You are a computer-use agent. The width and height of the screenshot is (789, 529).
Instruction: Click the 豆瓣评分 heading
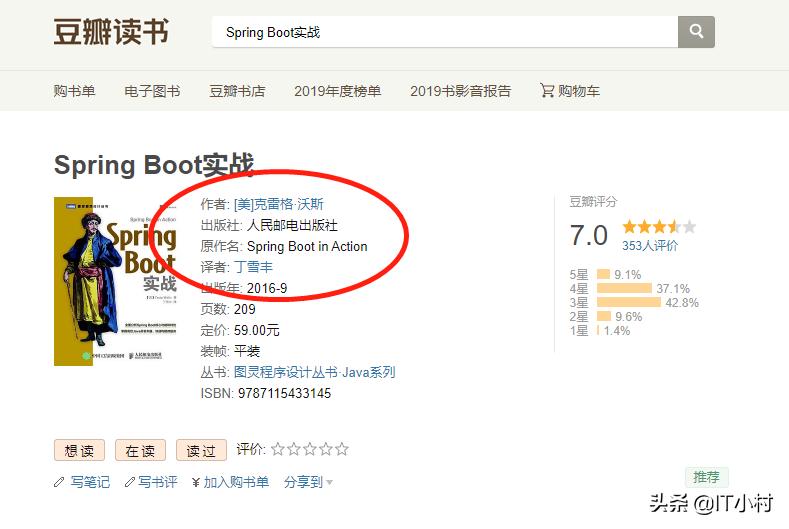click(x=593, y=202)
